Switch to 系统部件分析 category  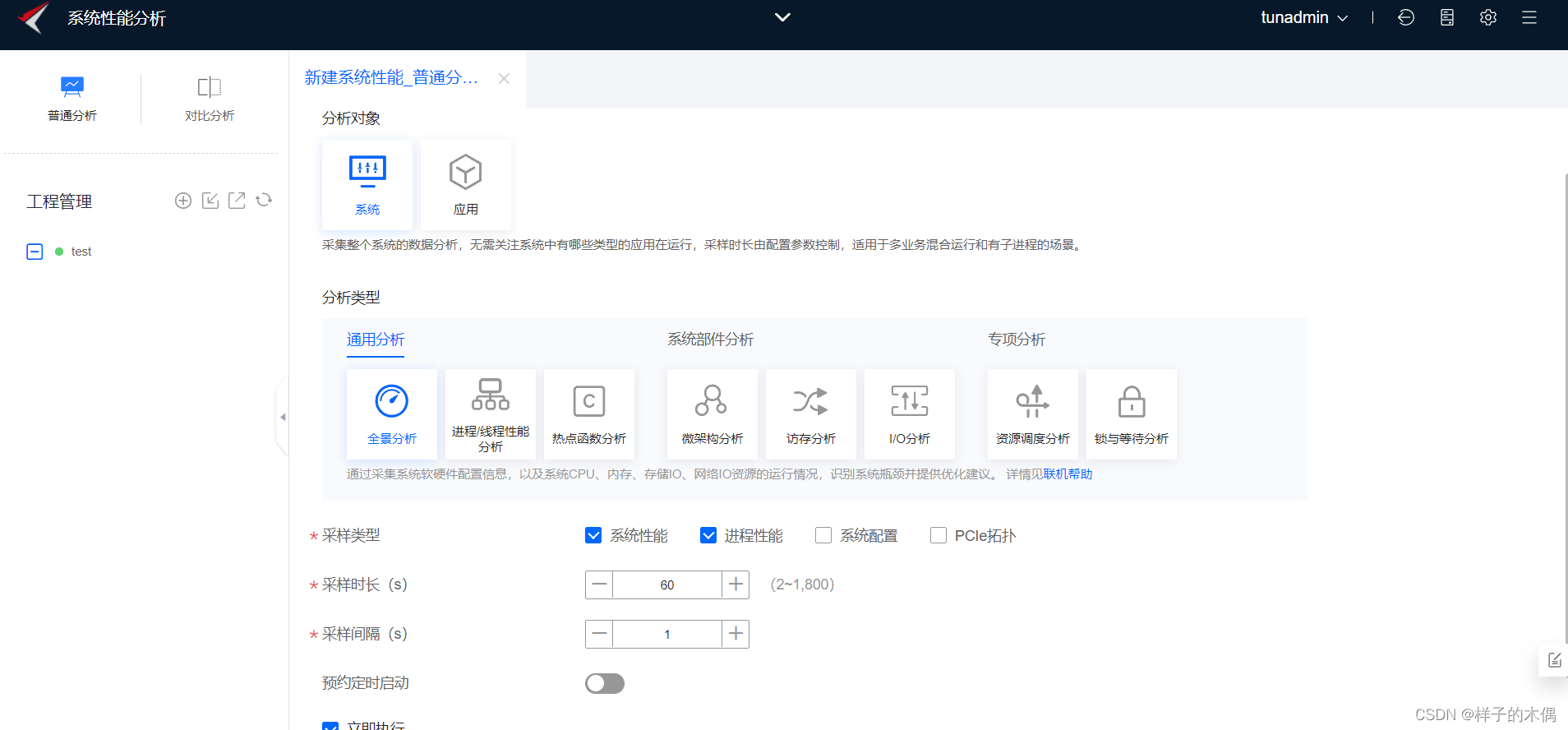coord(710,340)
